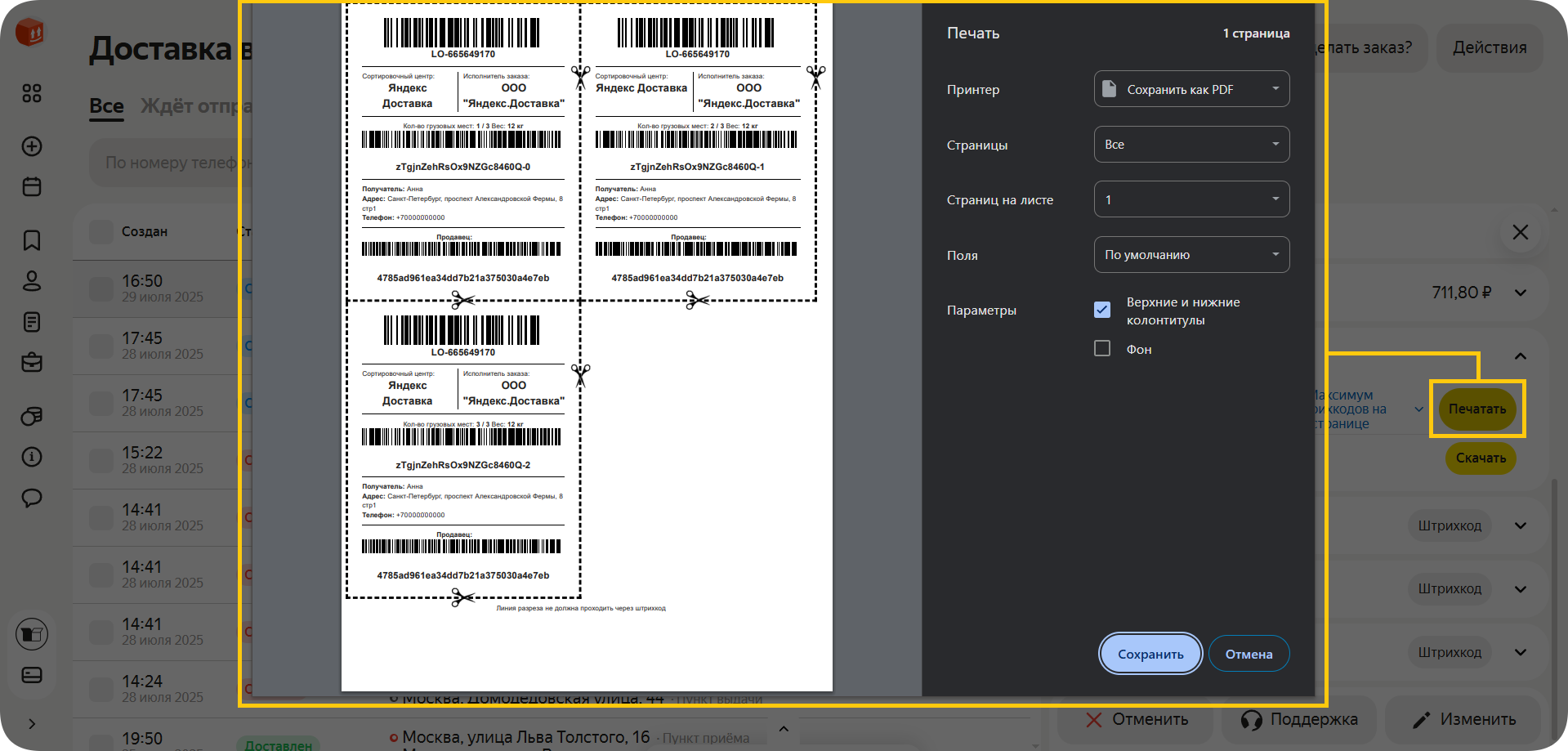Expand the 711,80 ₽ price section chevron

(1520, 293)
